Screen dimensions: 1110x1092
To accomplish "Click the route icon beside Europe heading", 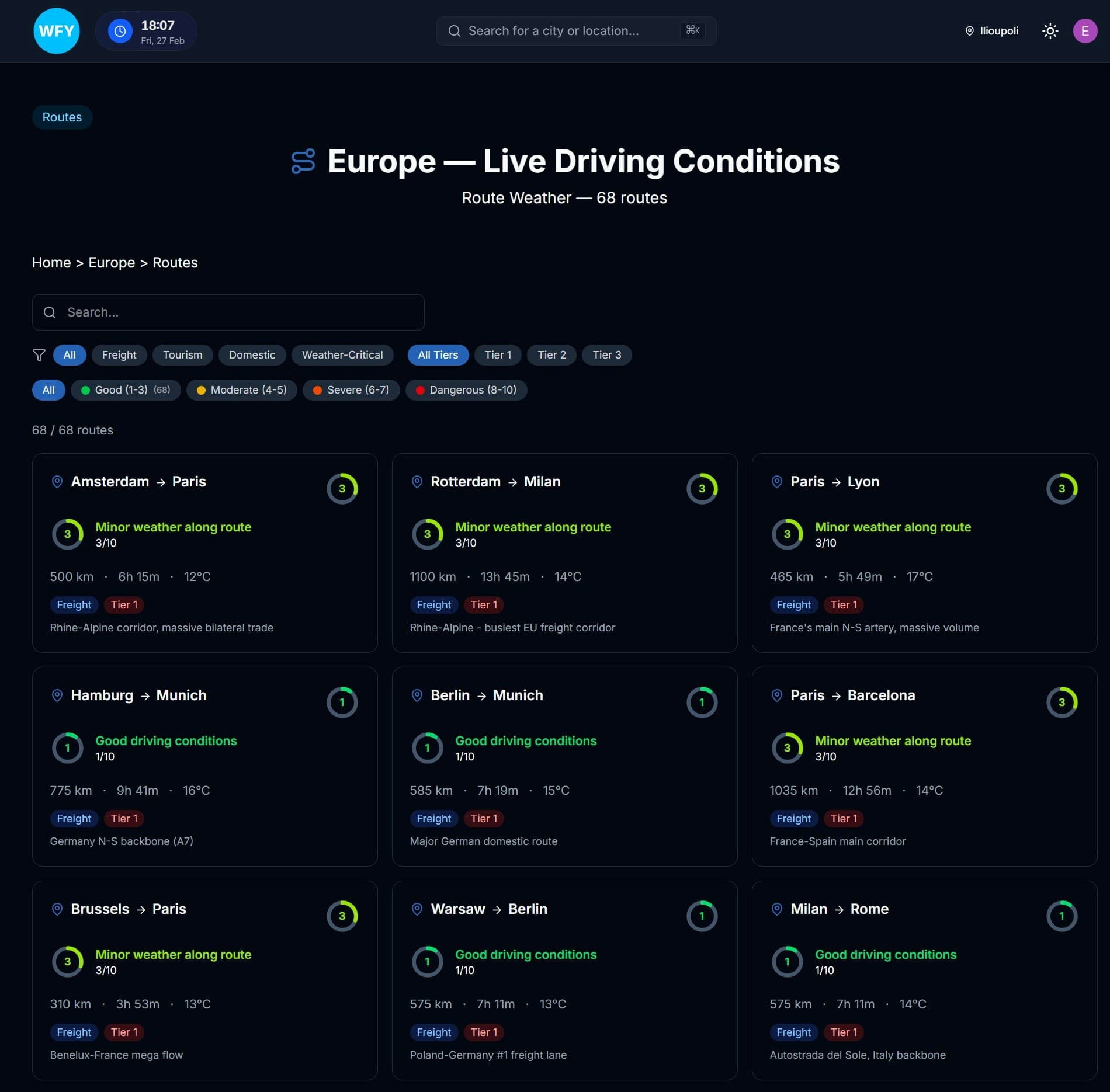I will (303, 161).
